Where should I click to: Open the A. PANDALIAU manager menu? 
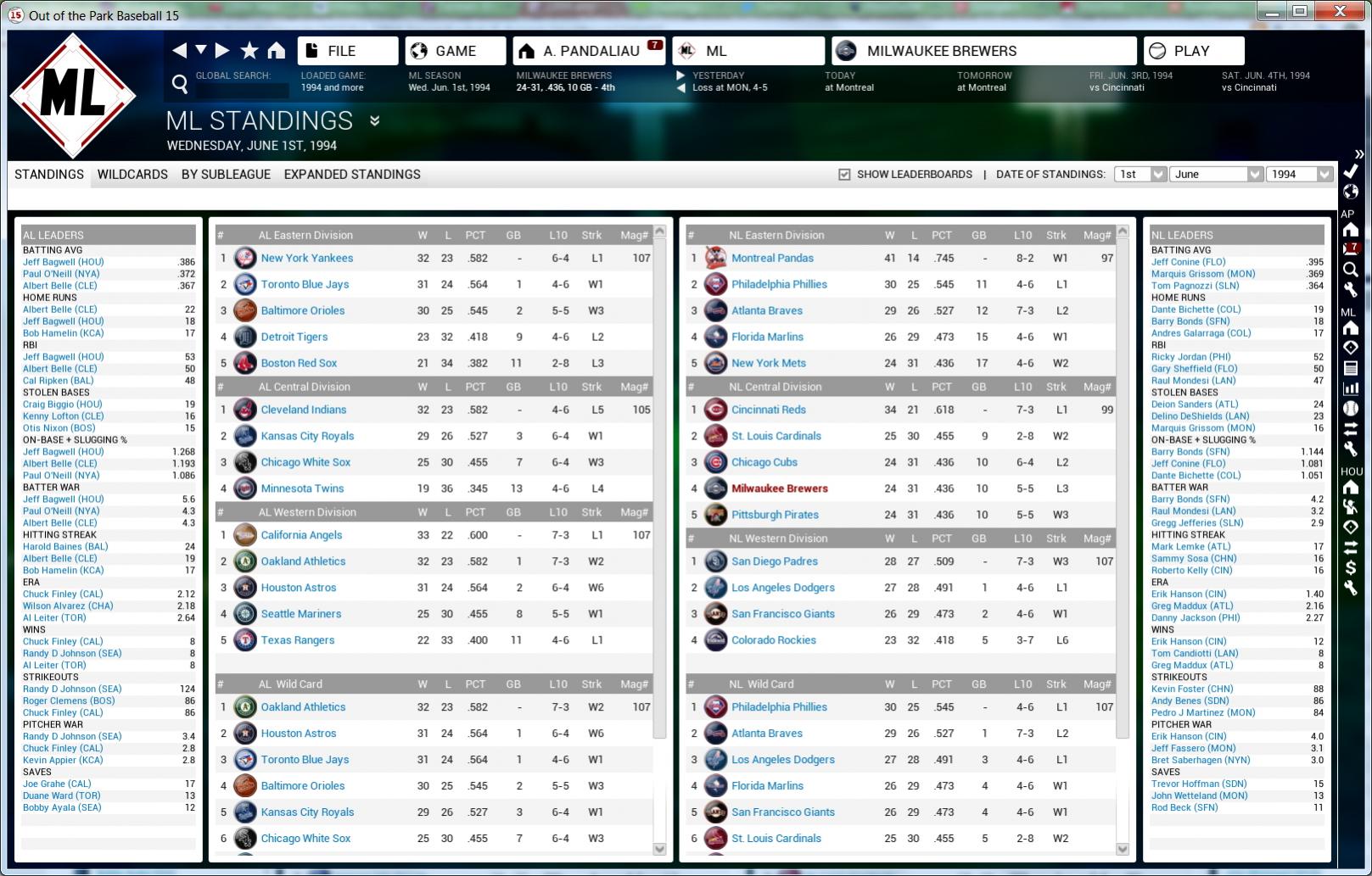pyautogui.click(x=590, y=51)
